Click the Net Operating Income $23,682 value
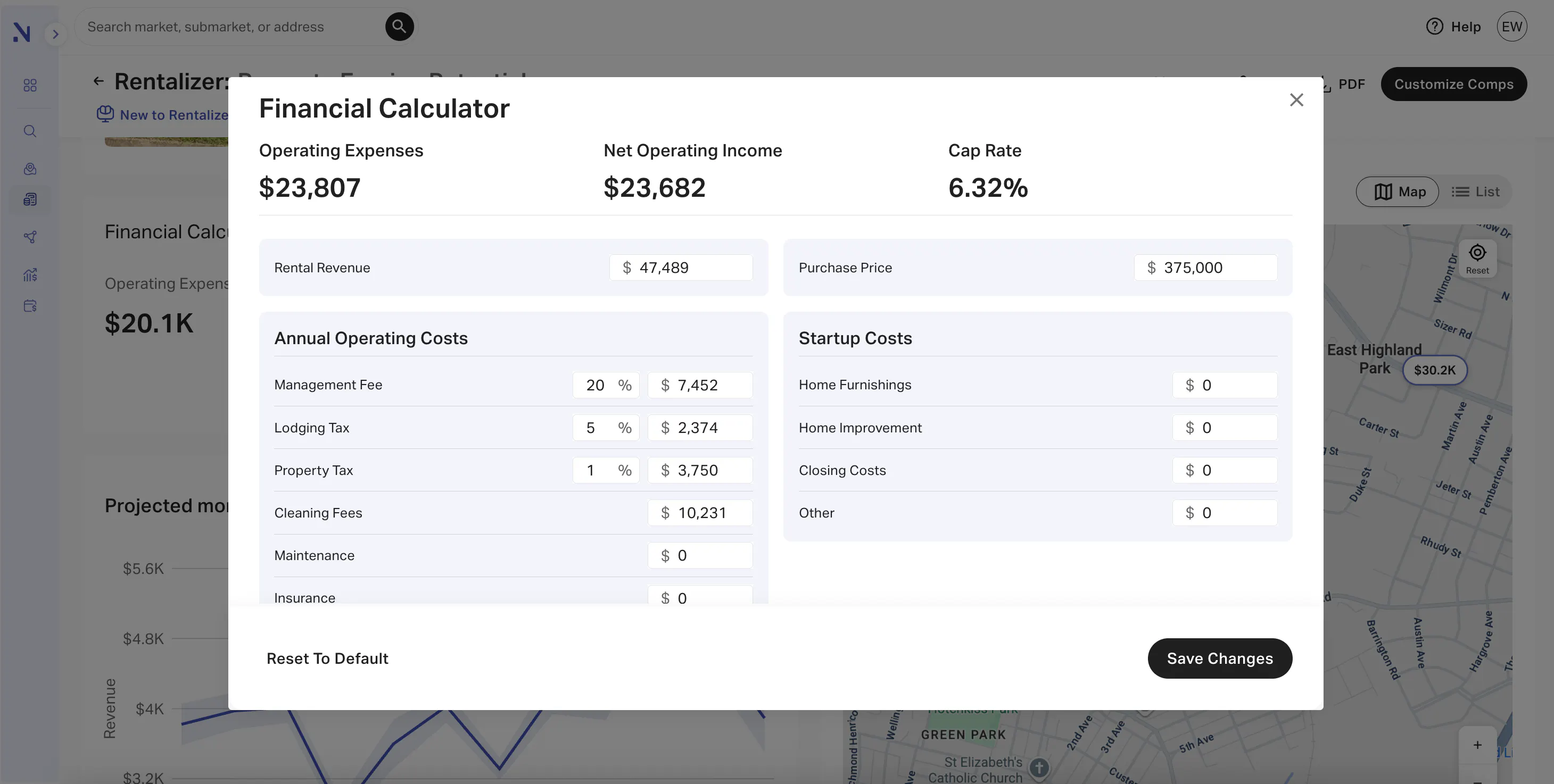The image size is (1554, 784). coord(654,188)
